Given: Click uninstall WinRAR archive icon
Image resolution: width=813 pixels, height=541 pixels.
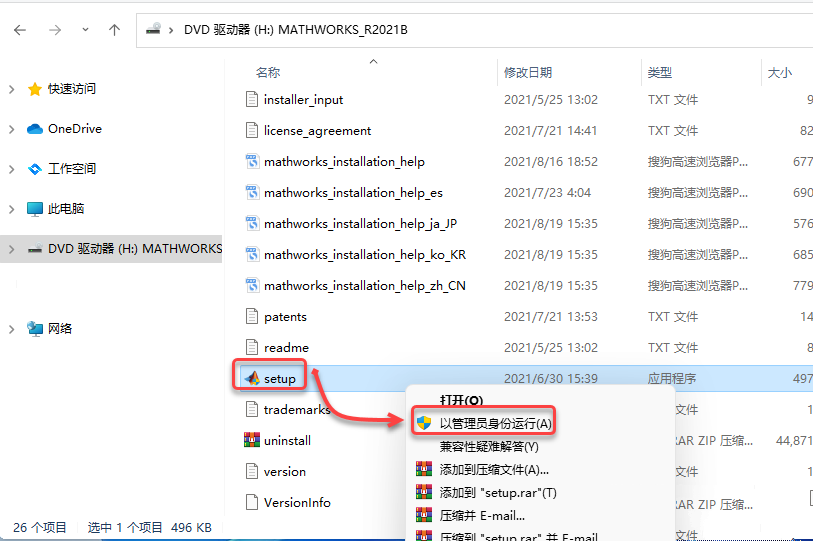Looking at the screenshot, I should [x=252, y=440].
